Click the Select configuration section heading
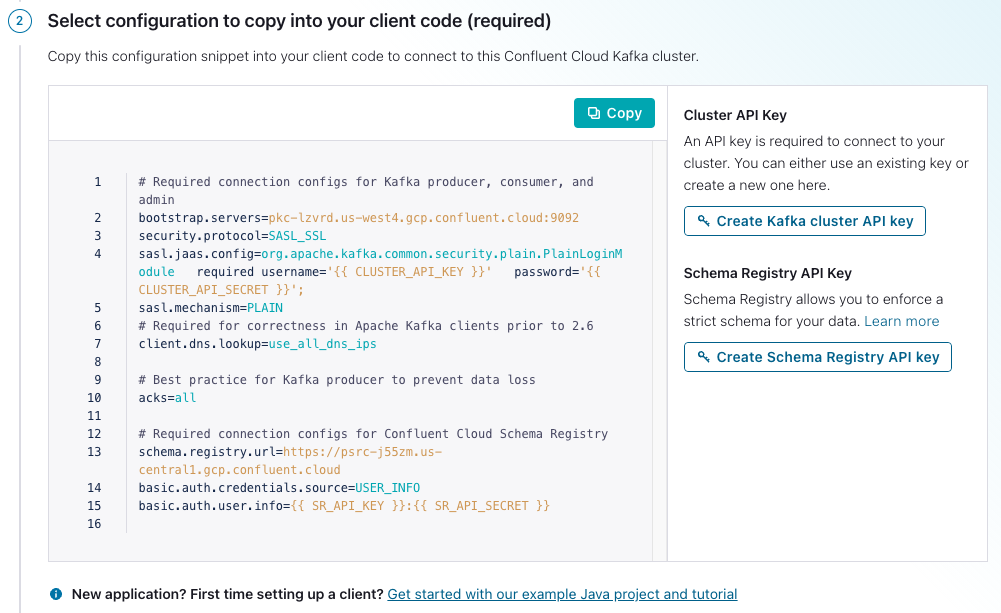 299,21
